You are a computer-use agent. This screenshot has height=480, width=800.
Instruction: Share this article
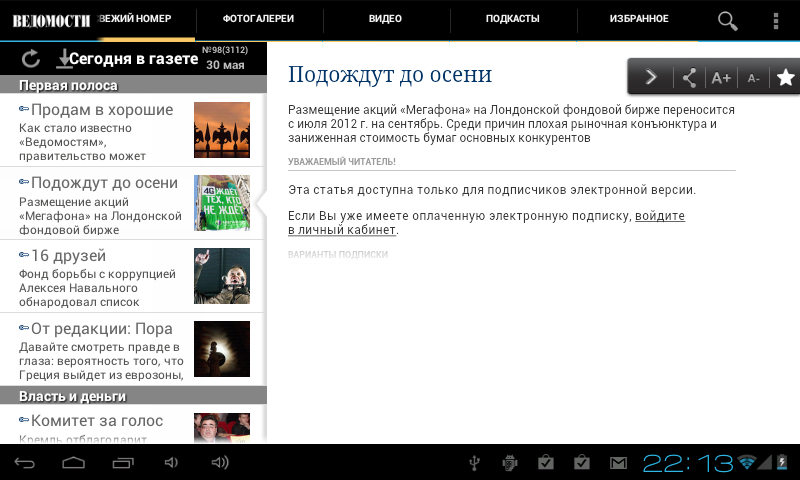(688, 77)
